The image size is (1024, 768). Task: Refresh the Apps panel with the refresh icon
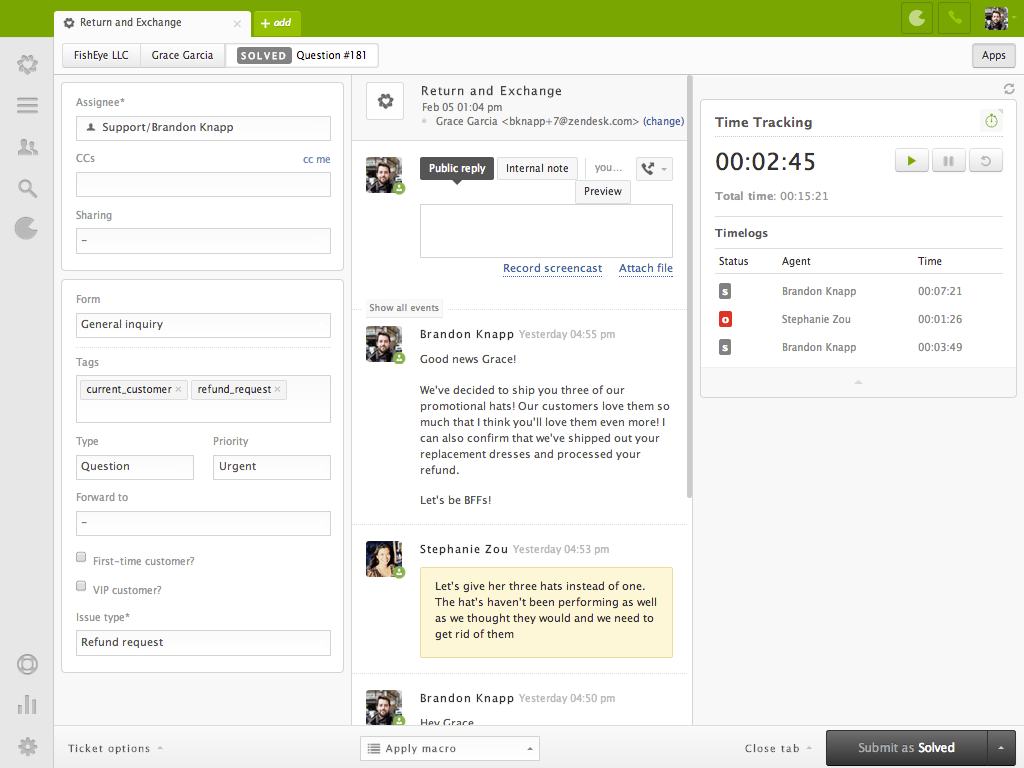click(1008, 88)
